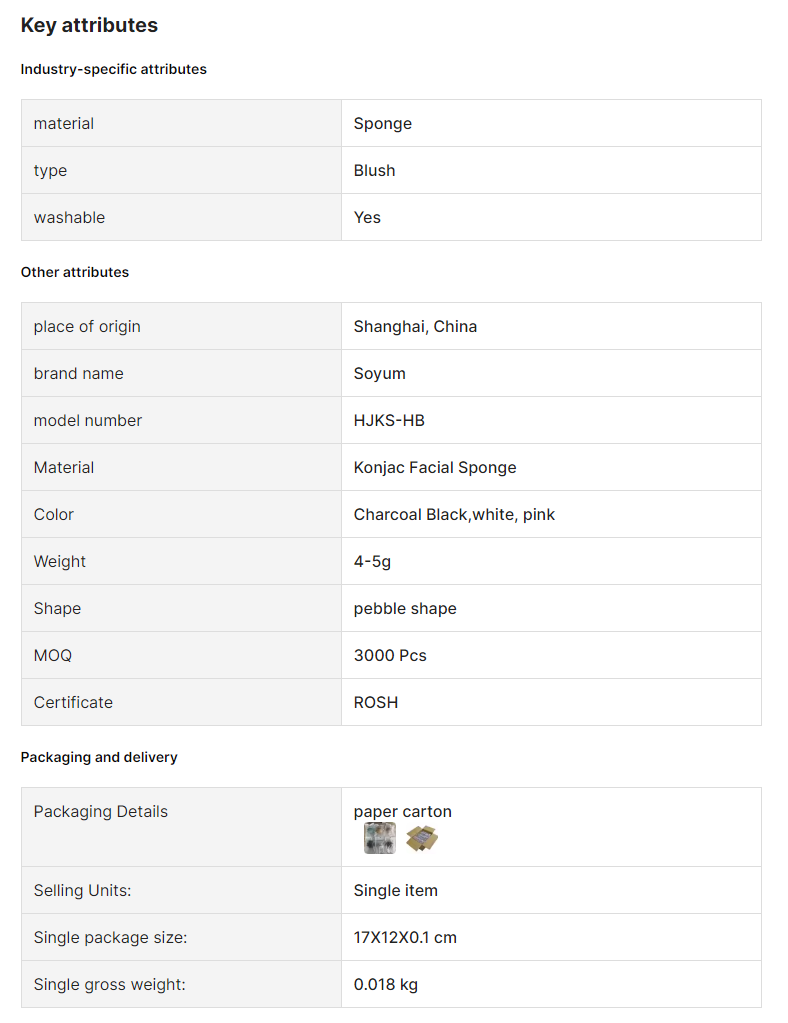The width and height of the screenshot is (788, 1023).
Task: Open the cardboard carton thumbnail image
Action: tap(422, 838)
